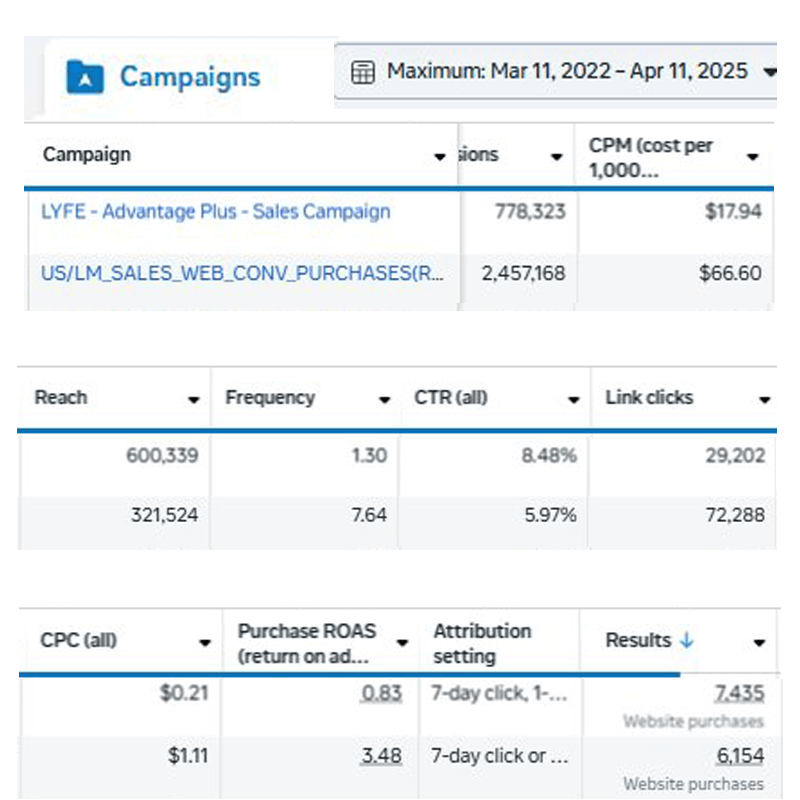Open the US/LM_SALES_WEB_CONV_PURCHASES campaign link
800x800 pixels.
tap(242, 273)
